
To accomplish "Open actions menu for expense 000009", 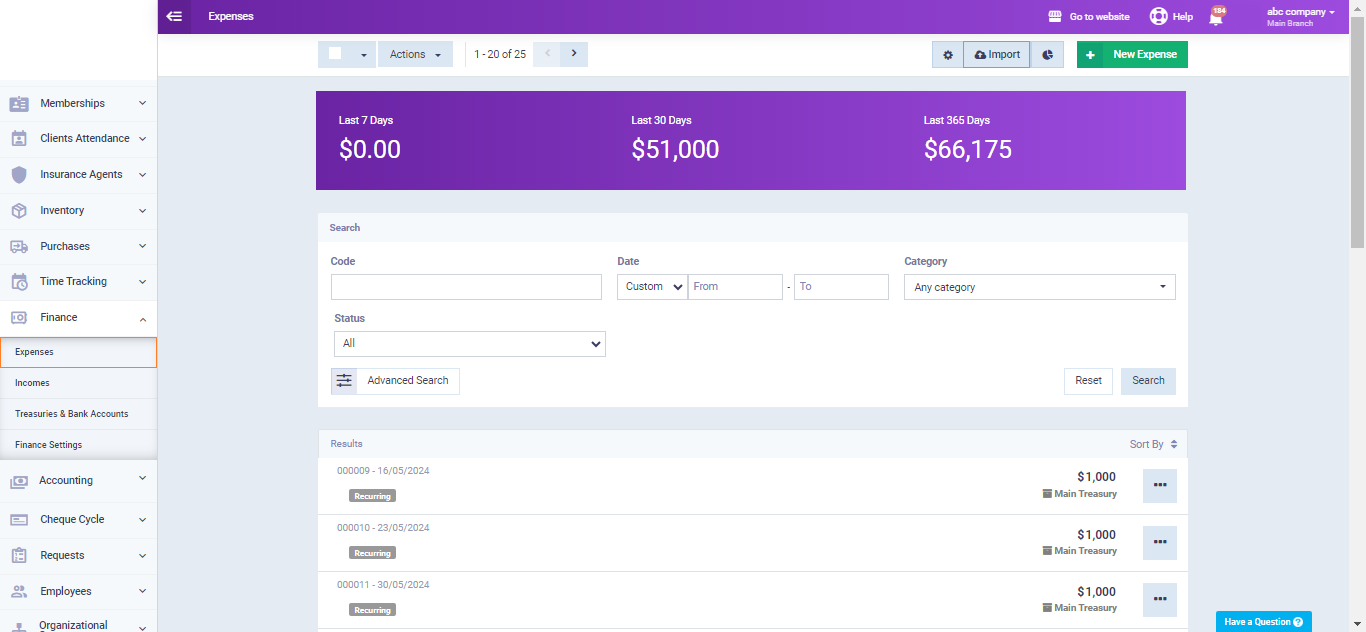I will (x=1160, y=485).
